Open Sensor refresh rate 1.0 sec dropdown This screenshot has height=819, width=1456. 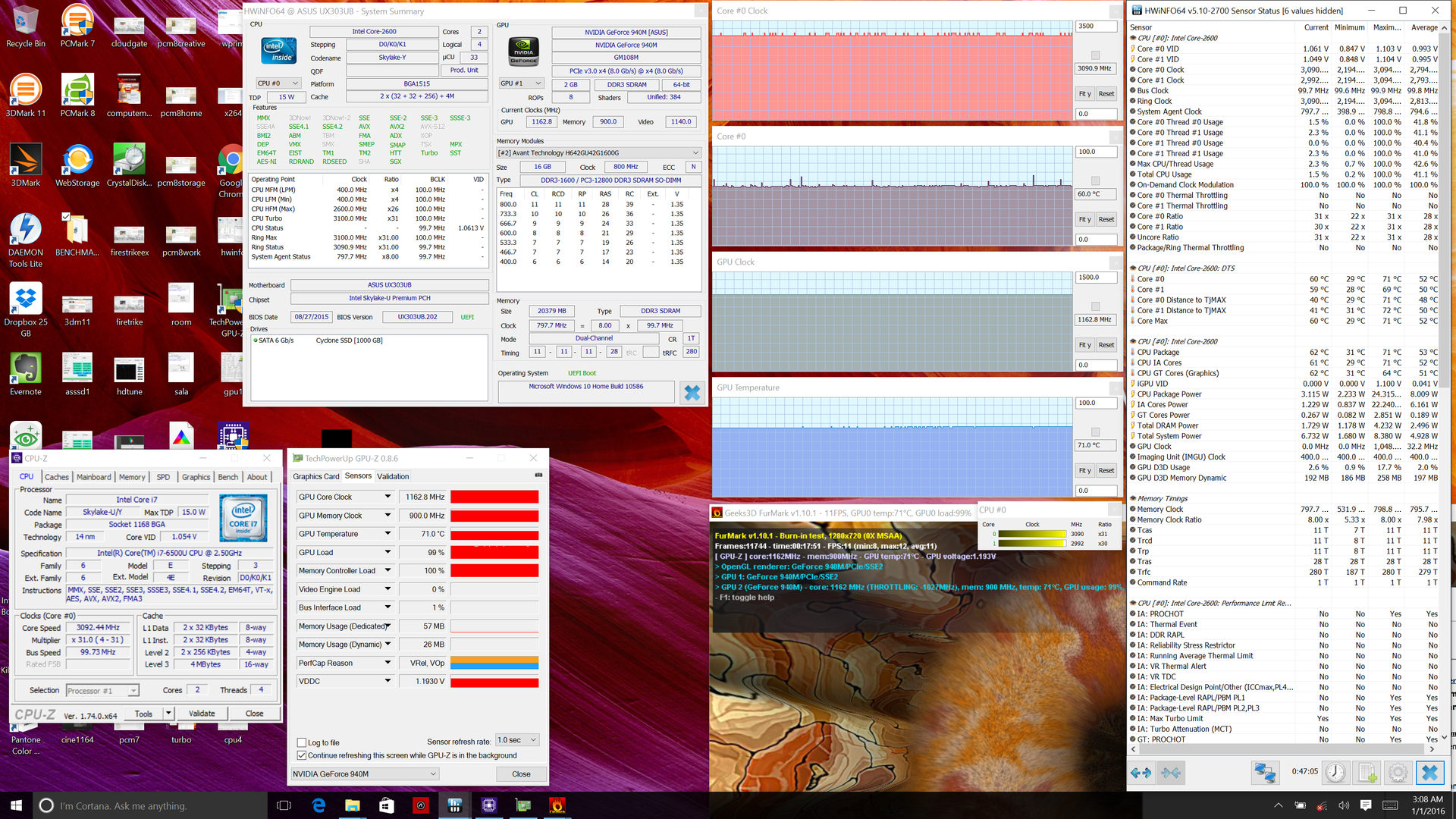(517, 740)
